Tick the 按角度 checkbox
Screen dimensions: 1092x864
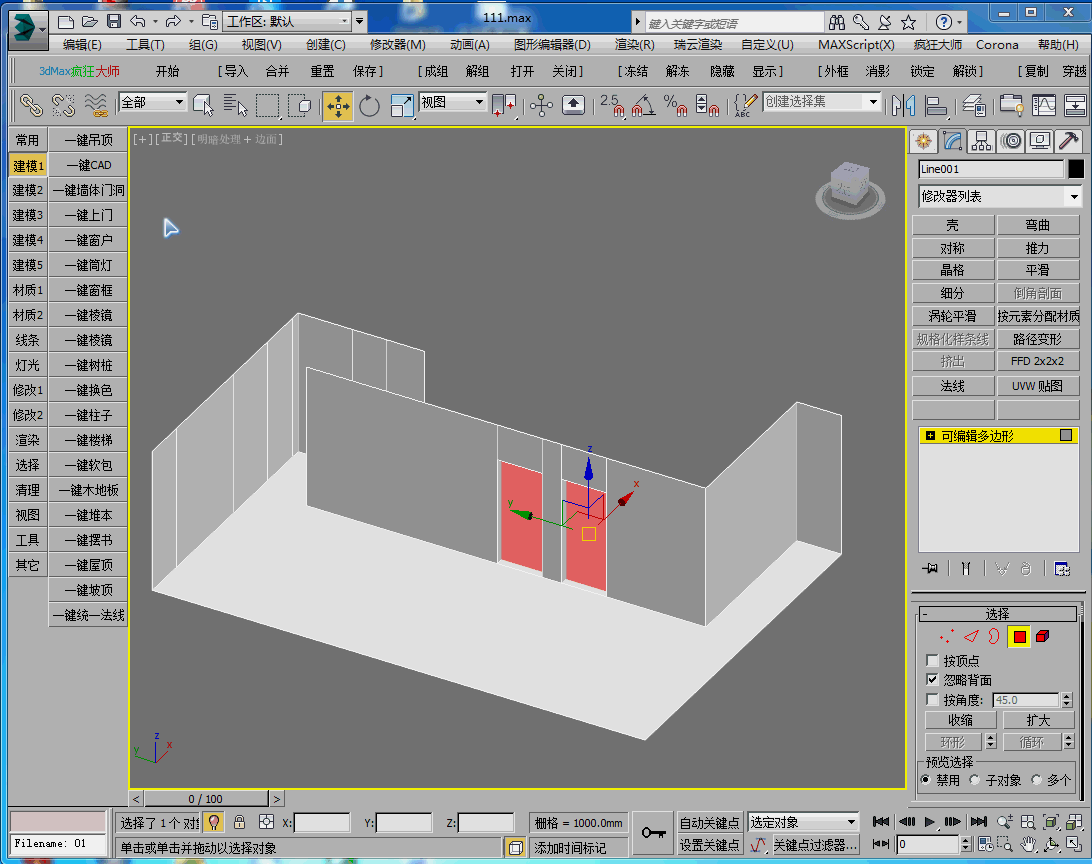coord(933,699)
